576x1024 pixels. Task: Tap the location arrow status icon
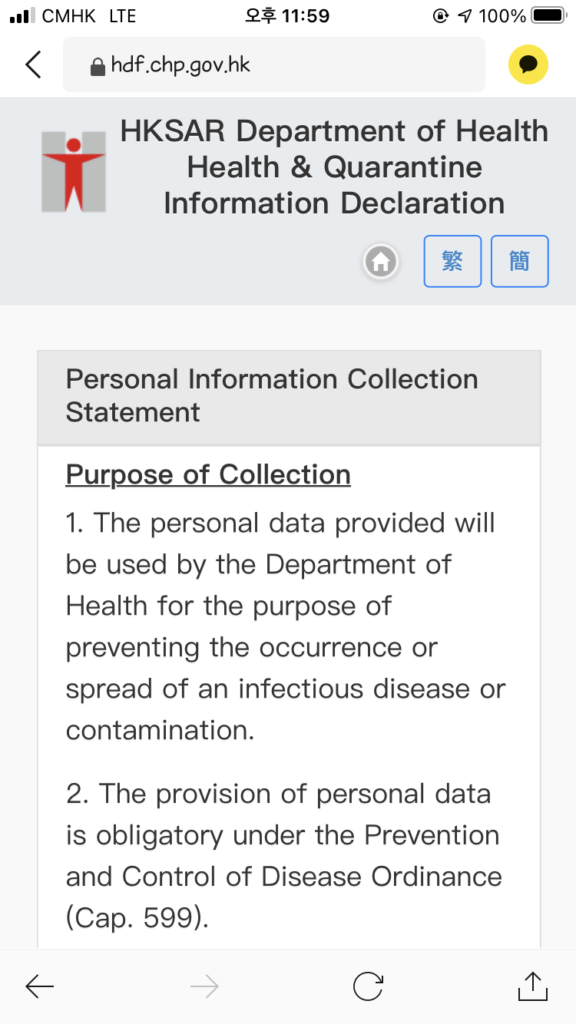(464, 16)
